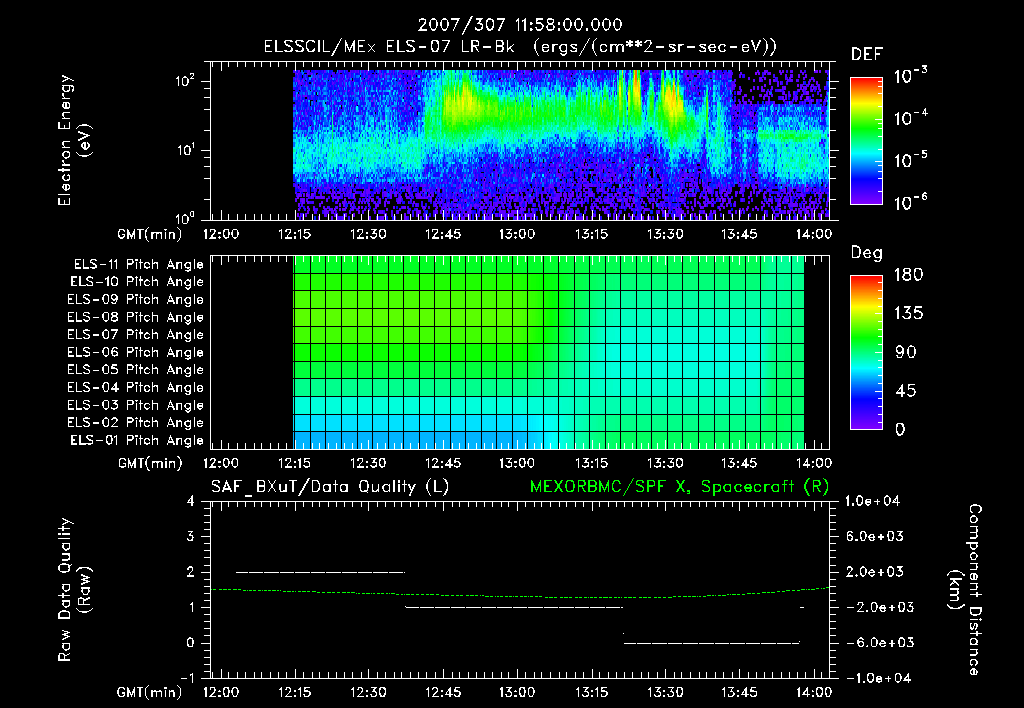The height and width of the screenshot is (708, 1024).
Task: Click the 13:30 tick label under pitch angle panel
Action: [x=665, y=463]
